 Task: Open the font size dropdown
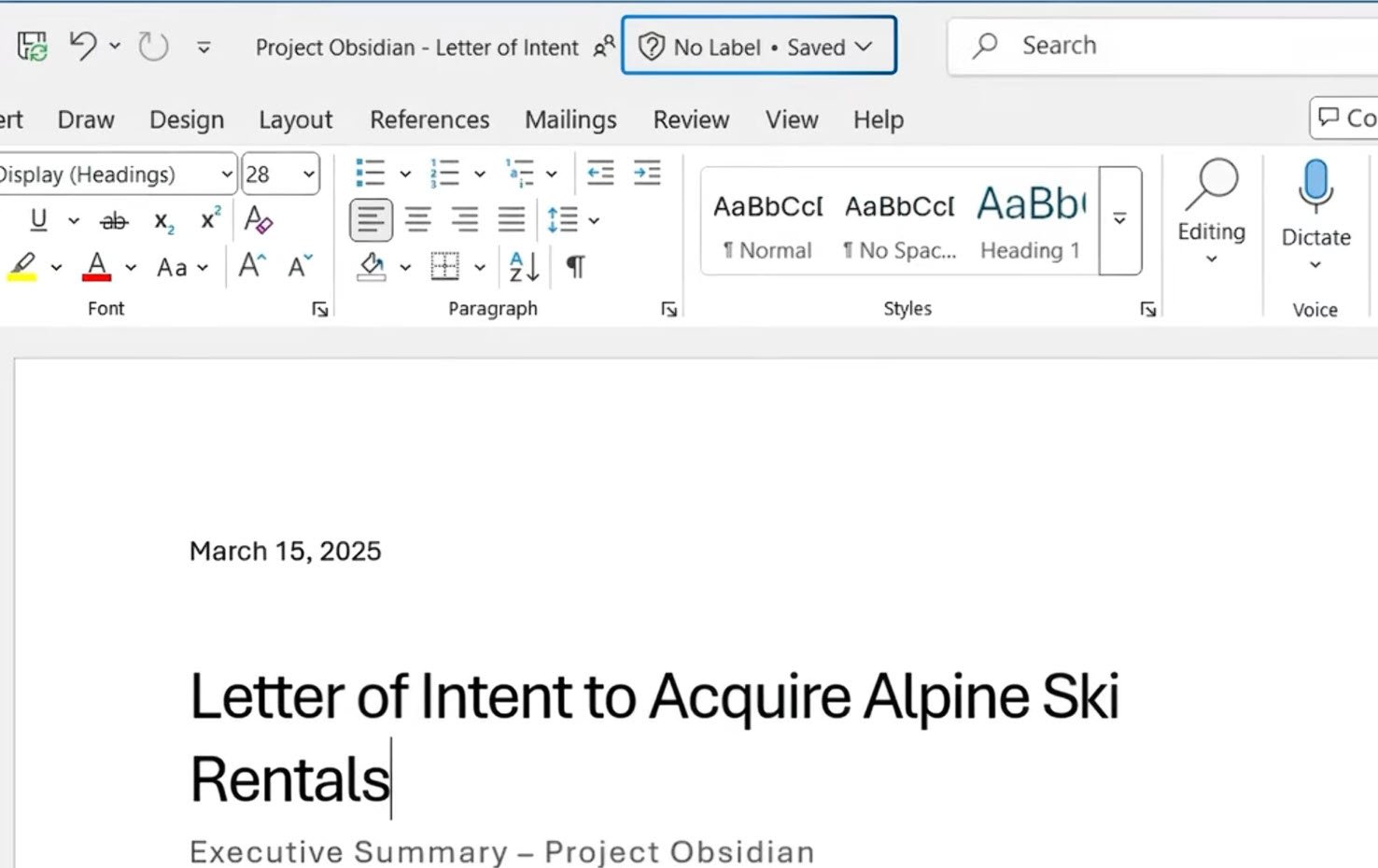pos(308,175)
